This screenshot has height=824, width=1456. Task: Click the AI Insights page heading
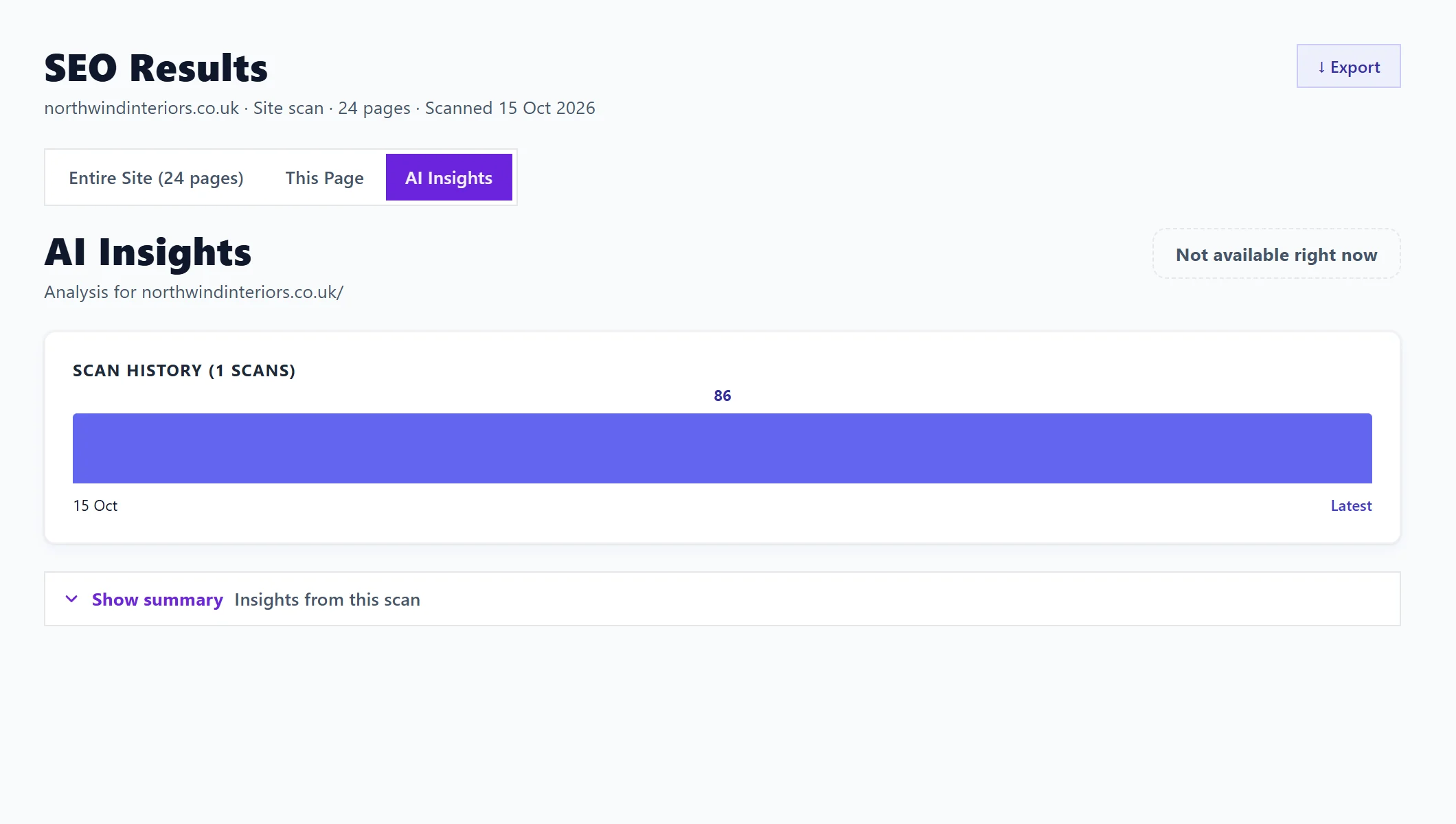click(148, 252)
